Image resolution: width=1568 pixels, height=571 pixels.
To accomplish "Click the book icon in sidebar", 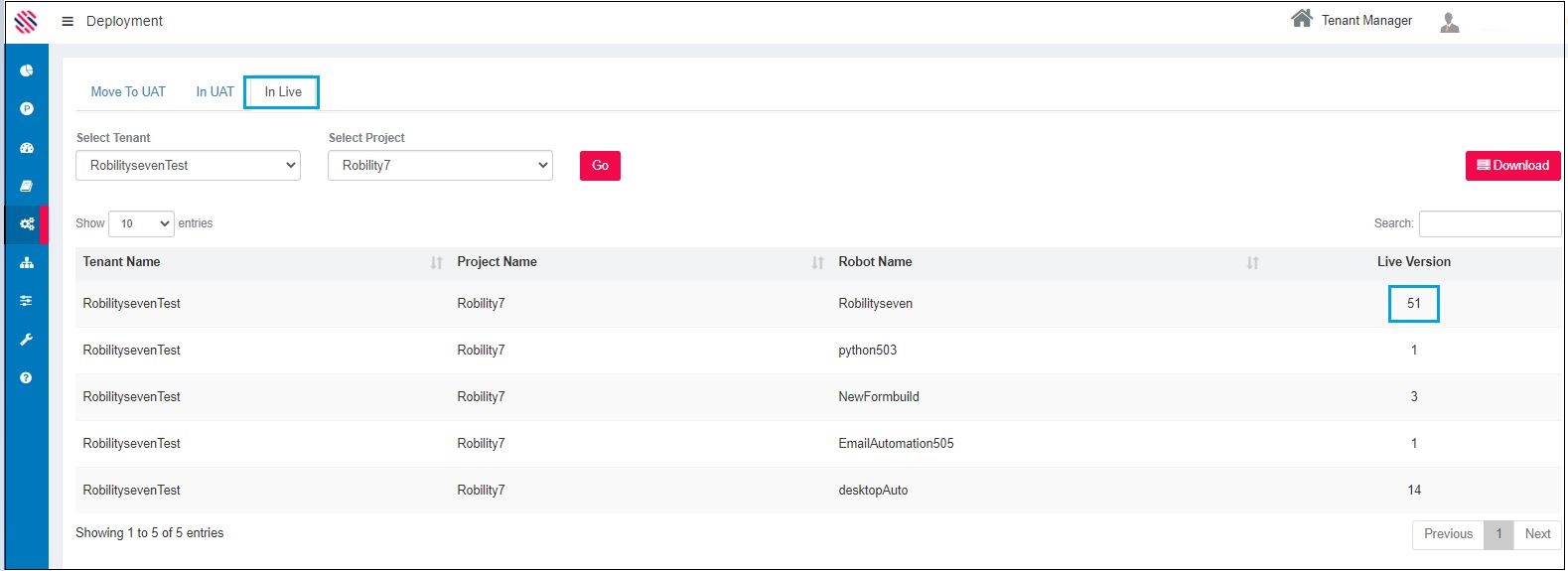I will pyautogui.click(x=27, y=186).
